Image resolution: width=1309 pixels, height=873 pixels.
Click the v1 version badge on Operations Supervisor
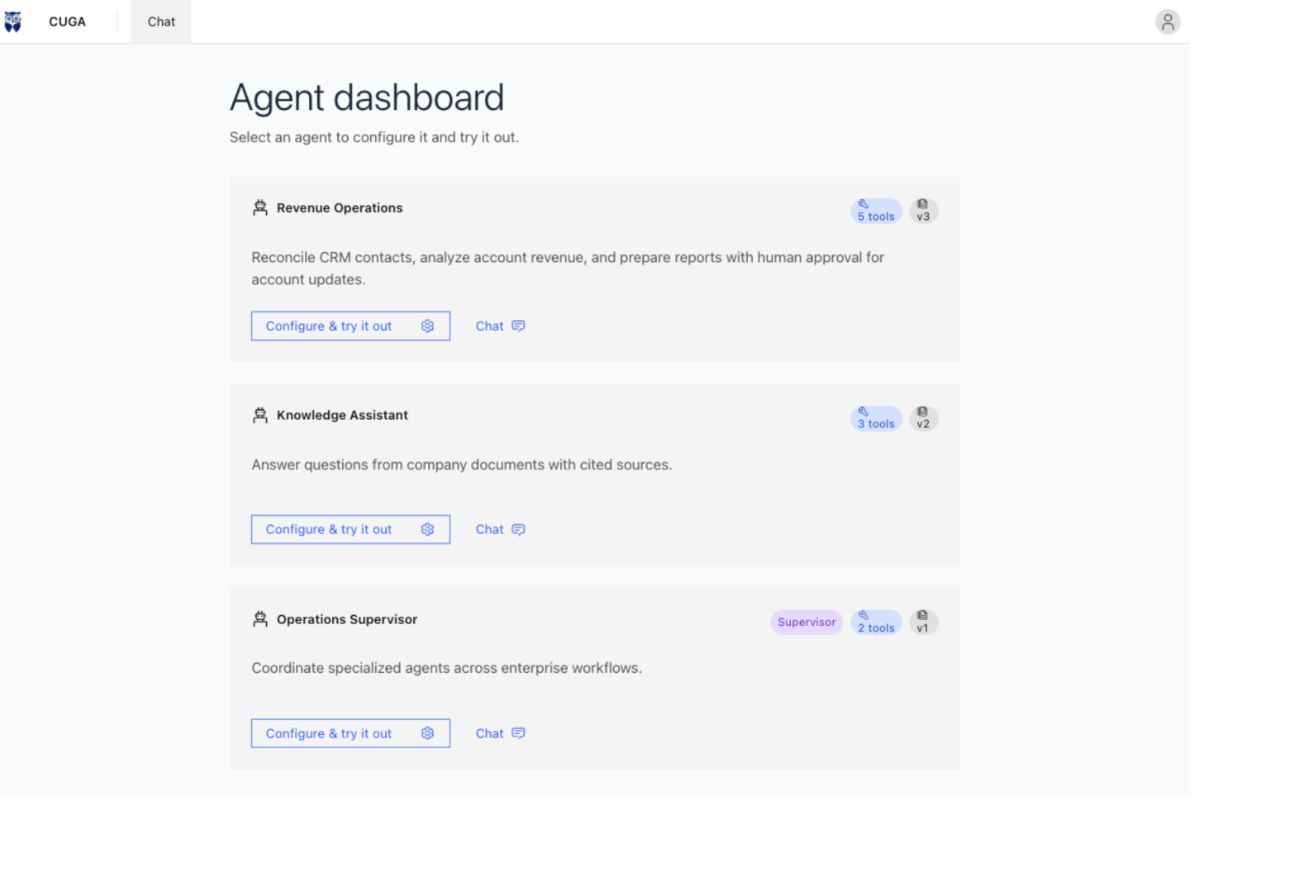tap(923, 622)
